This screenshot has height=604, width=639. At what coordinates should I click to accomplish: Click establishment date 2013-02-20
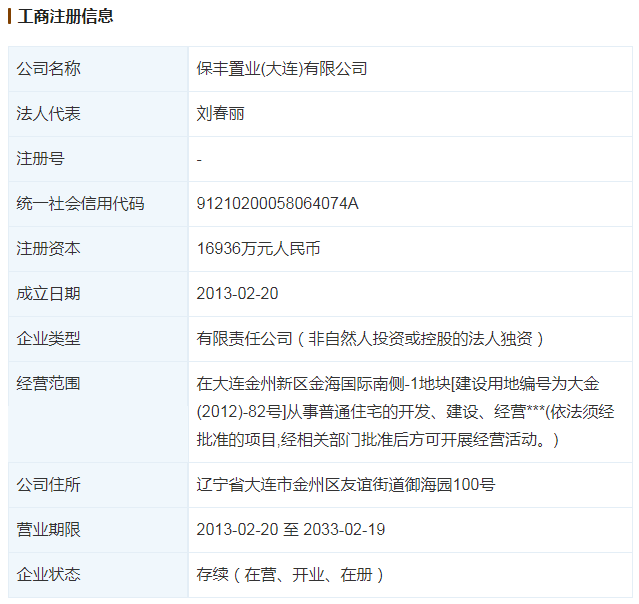[x=237, y=294]
